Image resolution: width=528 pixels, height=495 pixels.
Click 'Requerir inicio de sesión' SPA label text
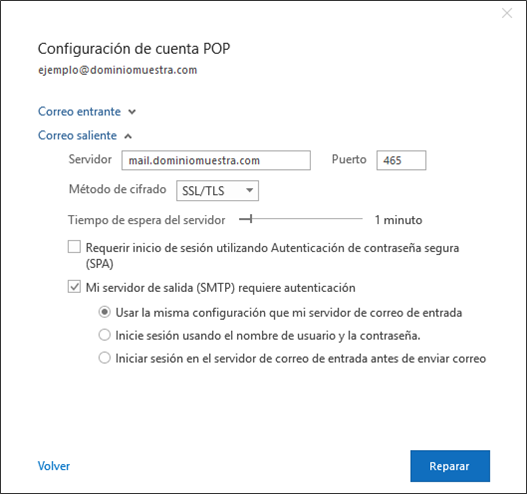272,256
